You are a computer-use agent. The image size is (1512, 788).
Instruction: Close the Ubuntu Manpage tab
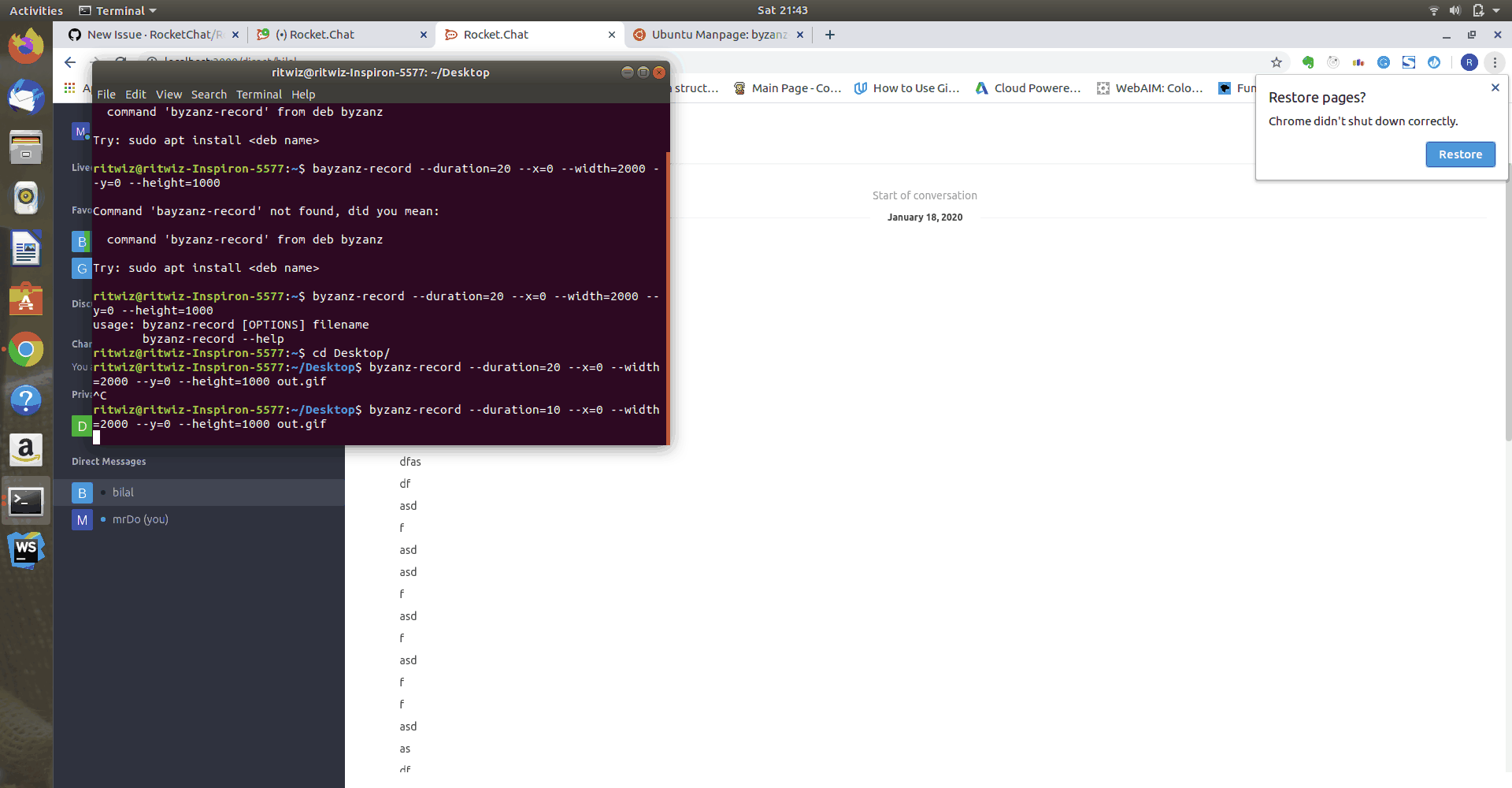tap(800, 35)
